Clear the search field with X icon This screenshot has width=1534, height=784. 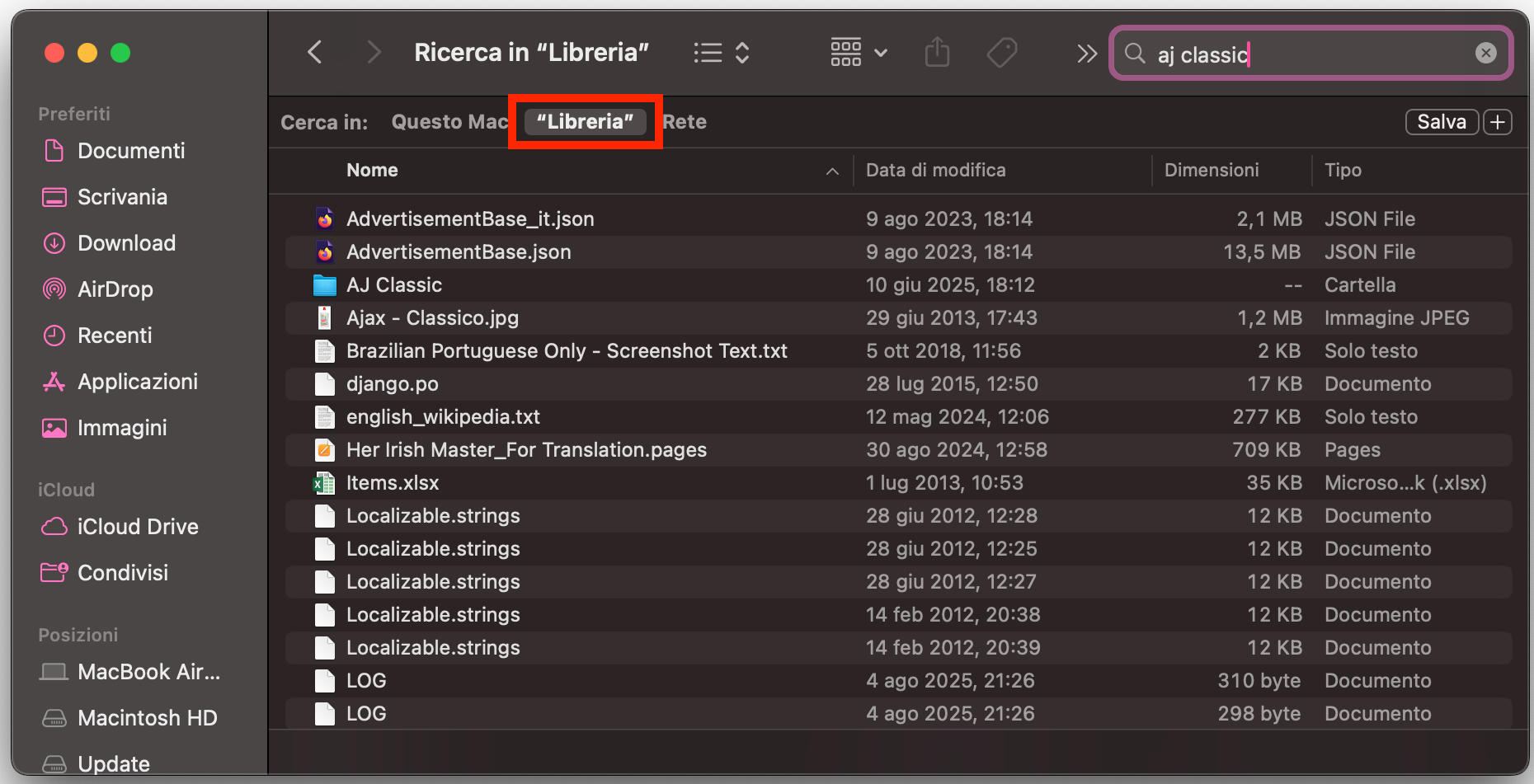click(x=1485, y=54)
